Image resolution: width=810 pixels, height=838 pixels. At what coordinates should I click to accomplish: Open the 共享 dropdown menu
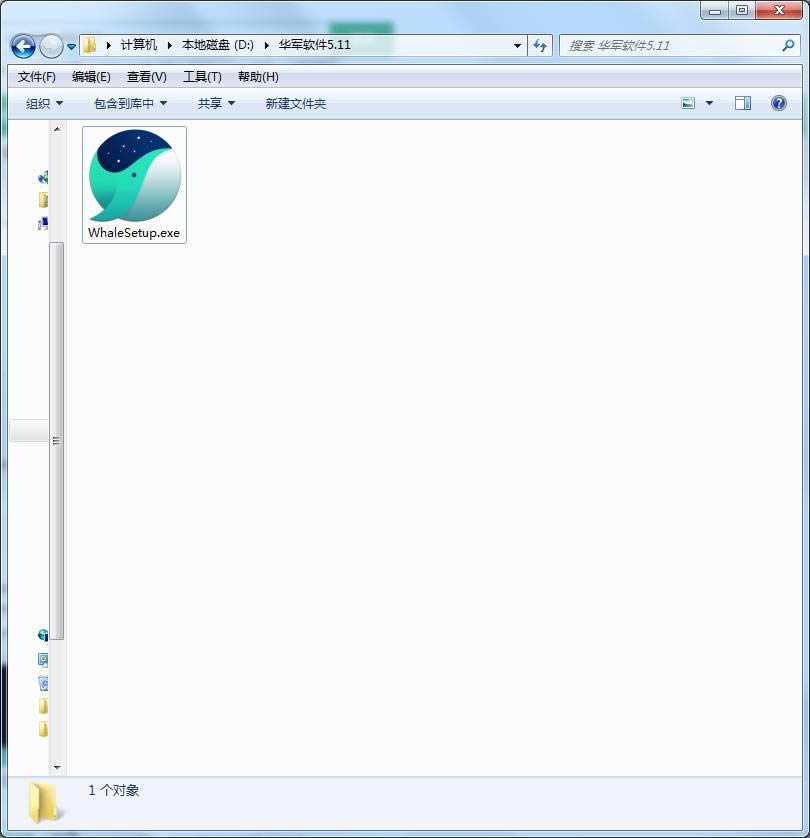coord(213,103)
